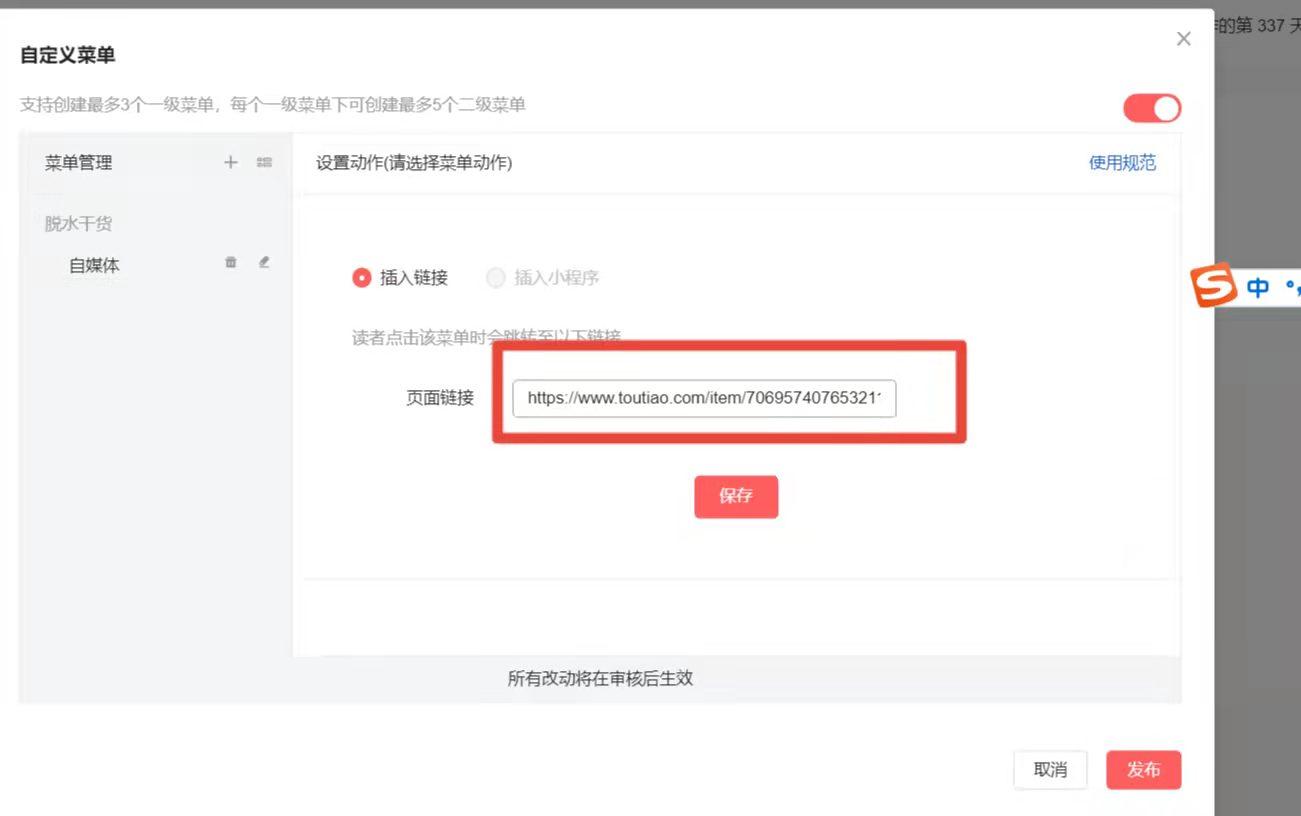Edit 自媒体 using the pencil icon
This screenshot has width=1301, height=816.
coord(263,263)
